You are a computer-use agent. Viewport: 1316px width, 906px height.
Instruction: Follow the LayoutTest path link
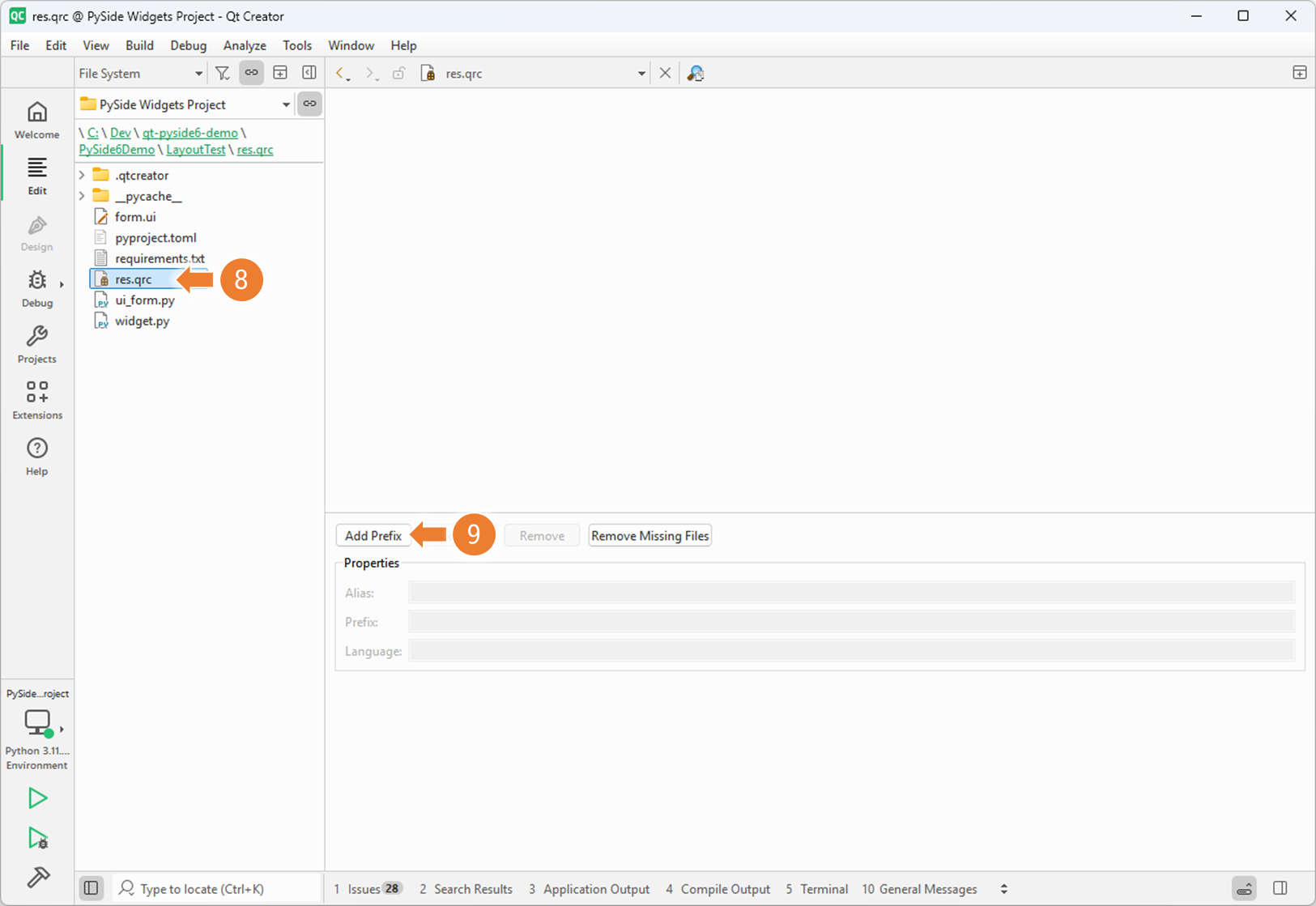195,150
